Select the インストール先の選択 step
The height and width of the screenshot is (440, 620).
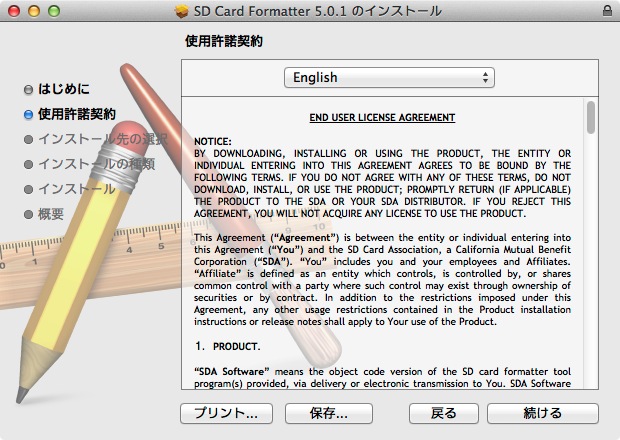click(101, 139)
